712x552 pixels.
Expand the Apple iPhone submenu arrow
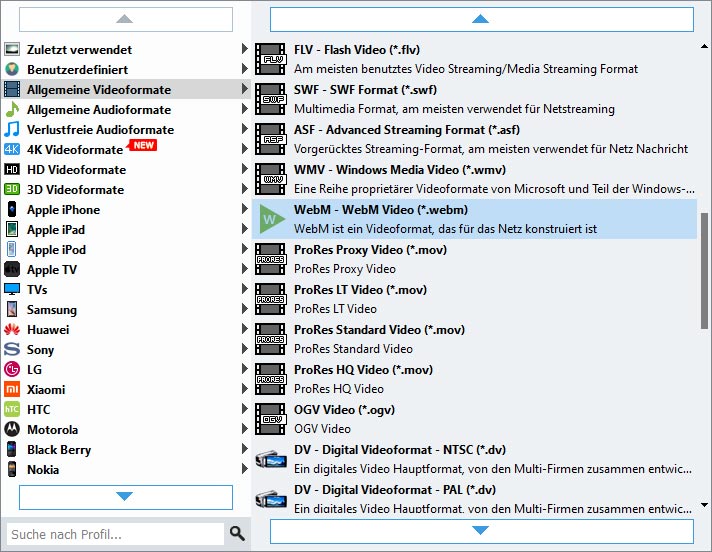245,209
